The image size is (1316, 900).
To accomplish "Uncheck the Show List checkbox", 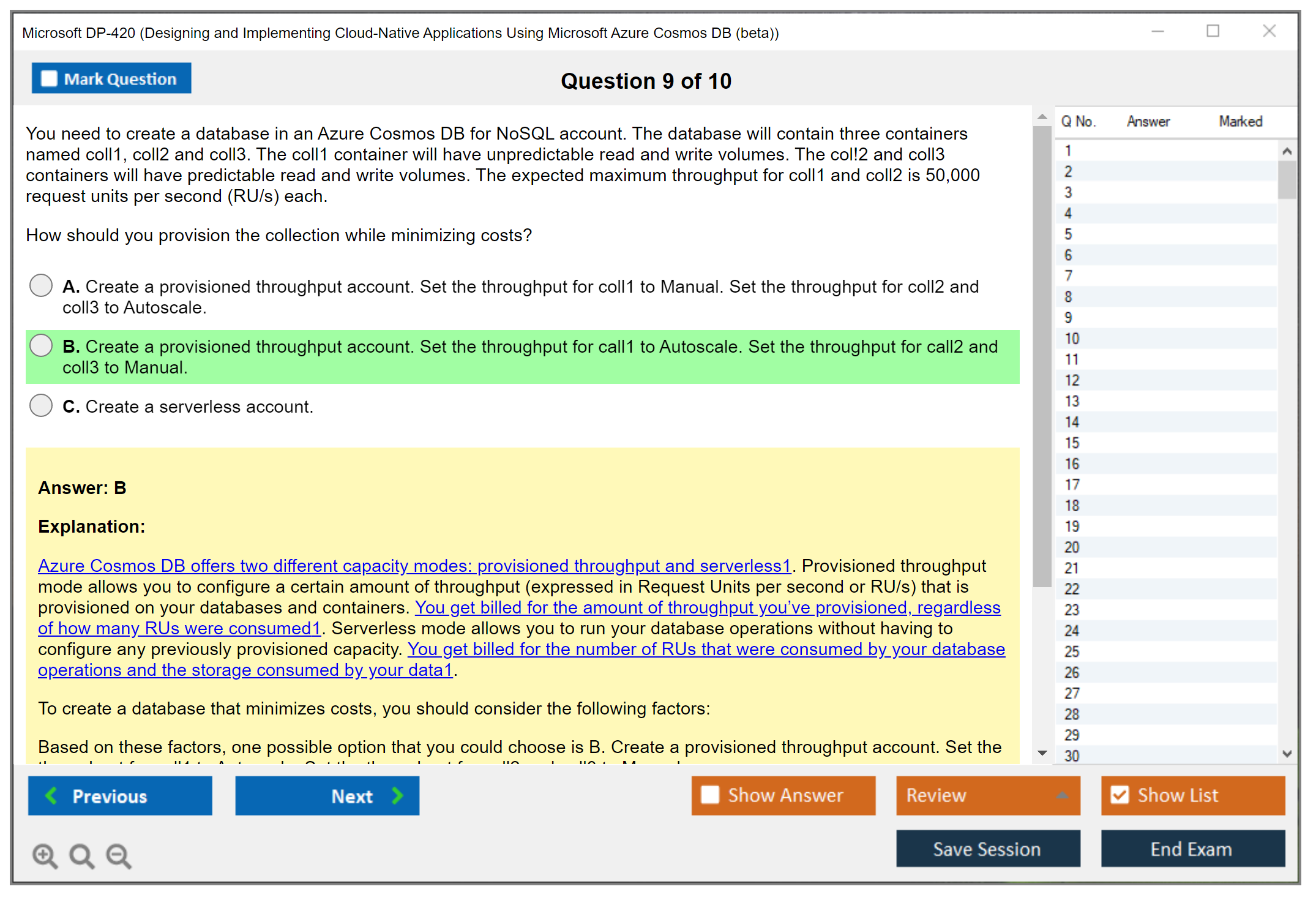I will pyautogui.click(x=1120, y=795).
